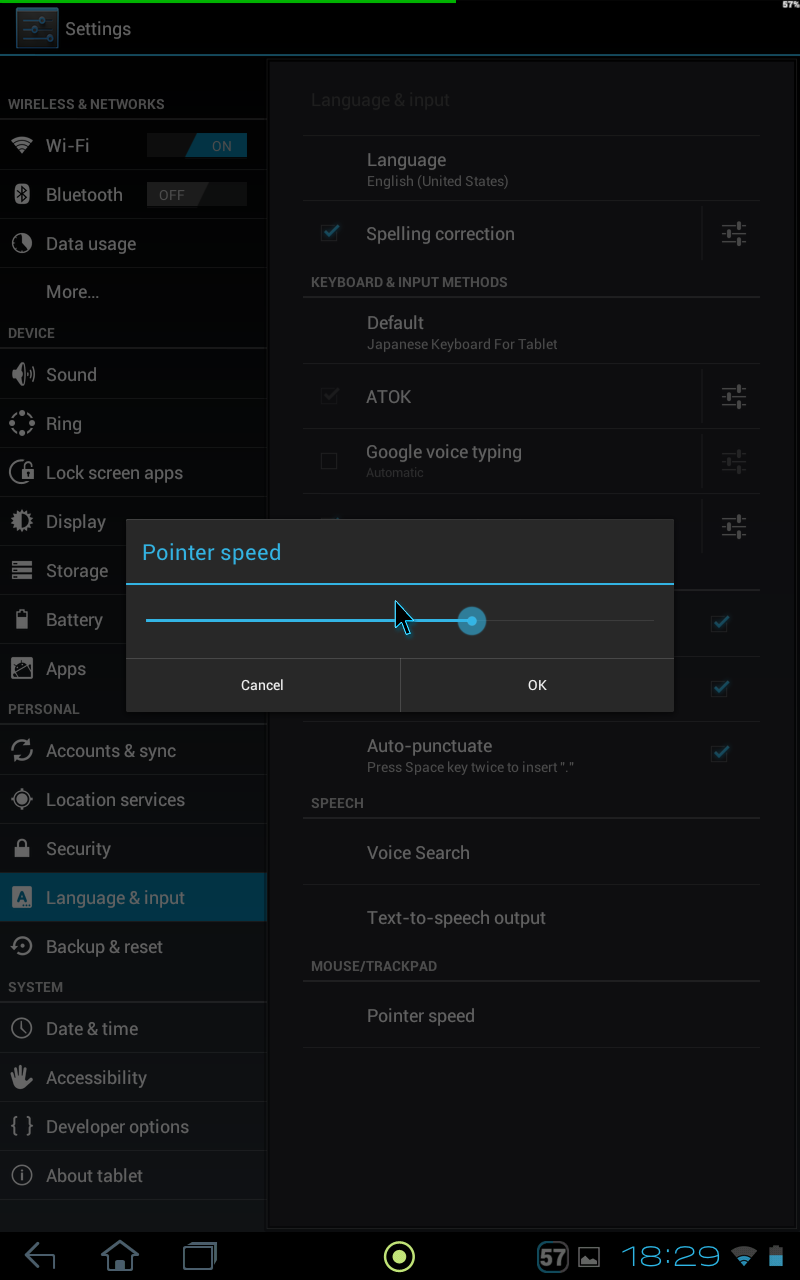Disable the Auto-punctuate checkbox
This screenshot has width=800, height=1280.
(x=719, y=753)
